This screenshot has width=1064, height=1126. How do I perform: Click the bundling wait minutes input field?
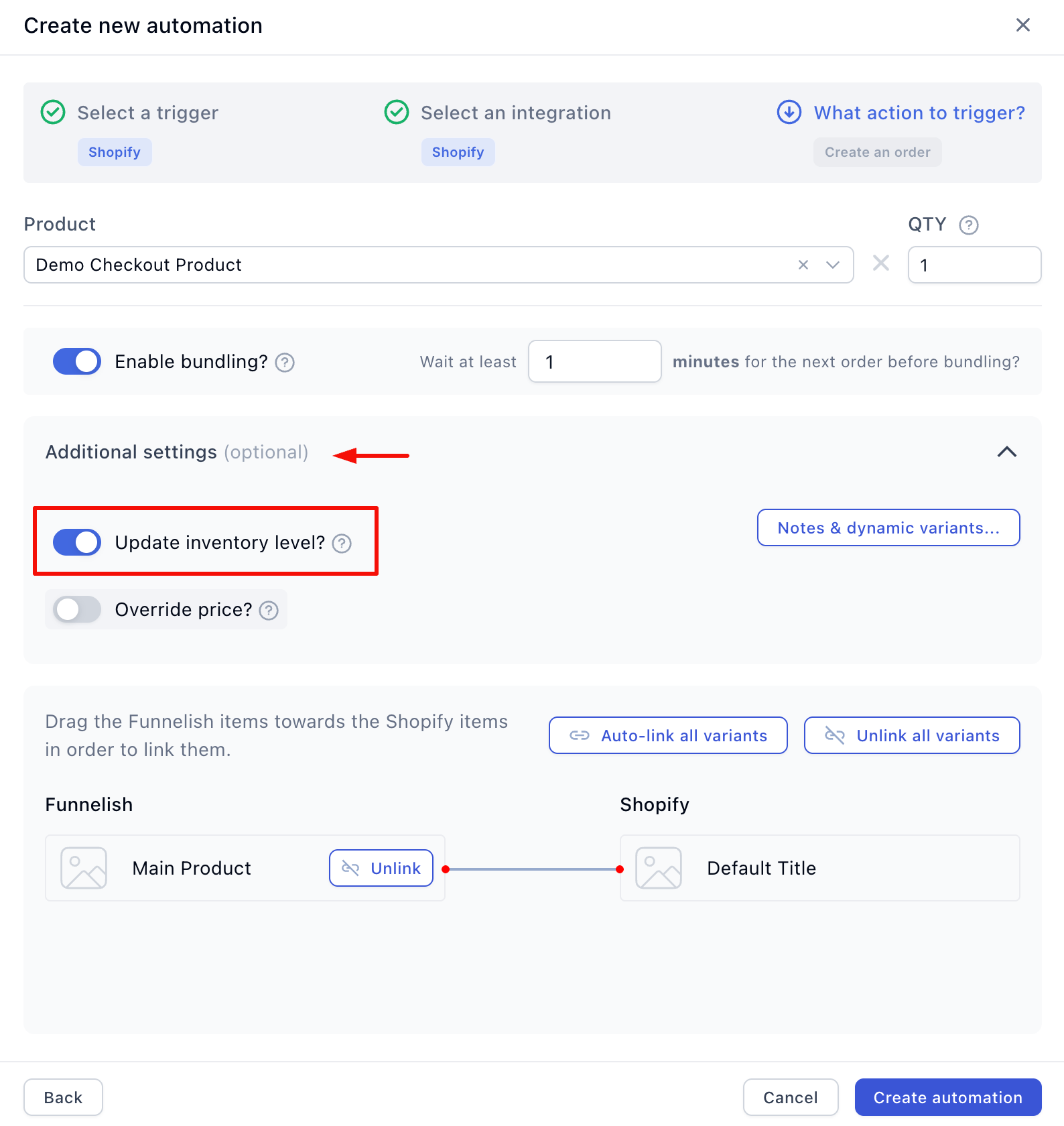tap(594, 362)
